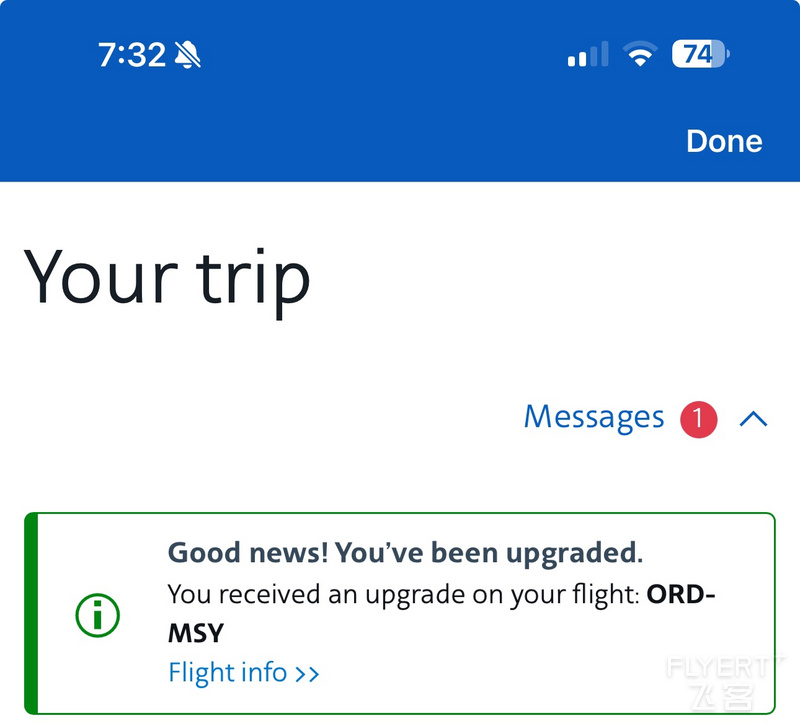Tap the upgrade headline text
Viewport: 800px width, 726px height.
(x=405, y=553)
